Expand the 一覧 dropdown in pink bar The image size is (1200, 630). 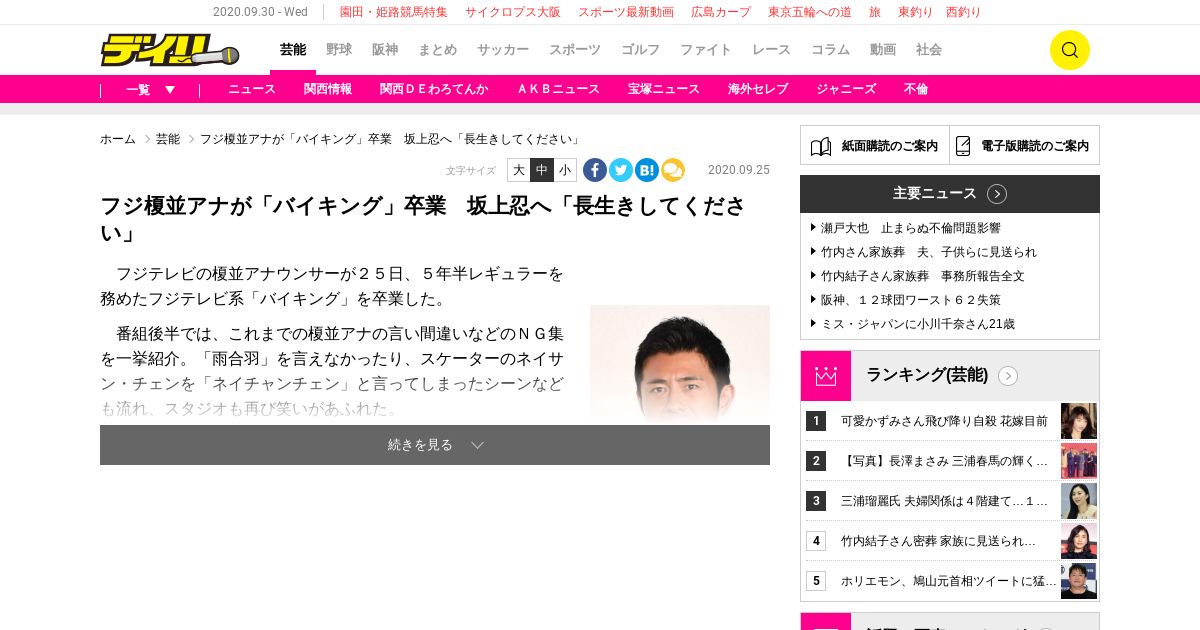(x=151, y=89)
